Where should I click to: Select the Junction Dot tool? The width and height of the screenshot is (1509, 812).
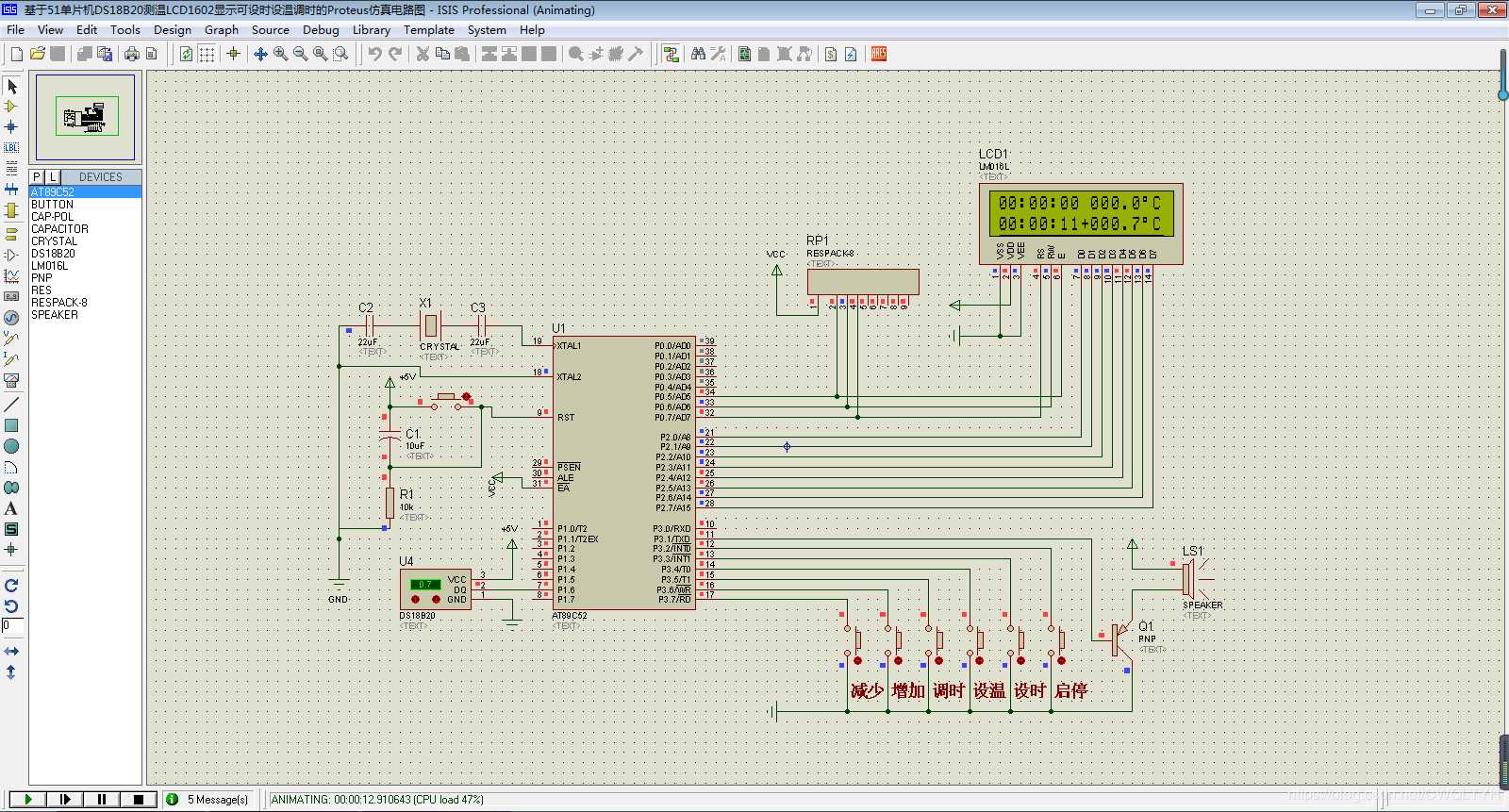pos(11,126)
